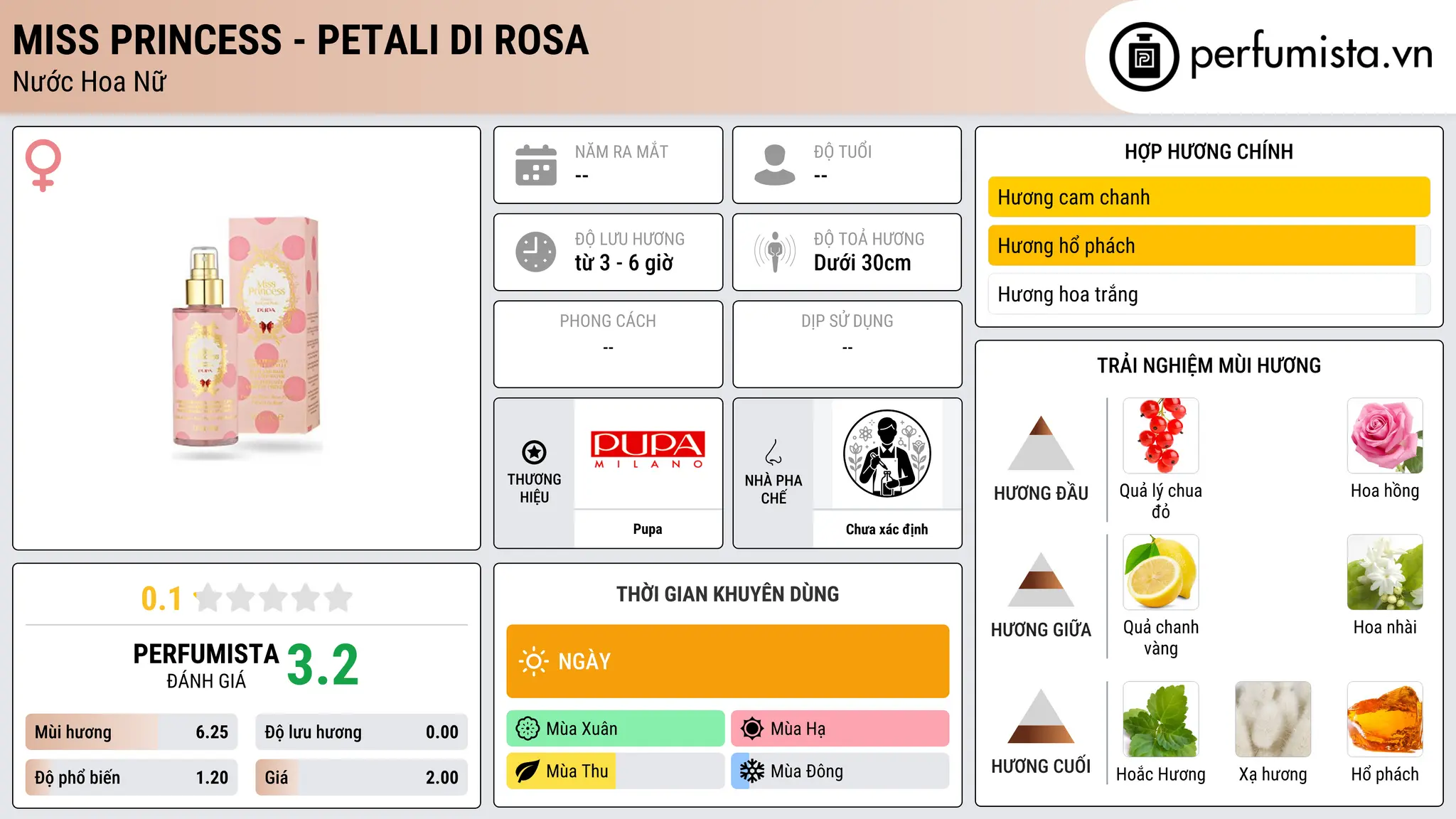The height and width of the screenshot is (819, 1456).
Task: Click the Hợp hương chính heading
Action: click(x=1209, y=151)
